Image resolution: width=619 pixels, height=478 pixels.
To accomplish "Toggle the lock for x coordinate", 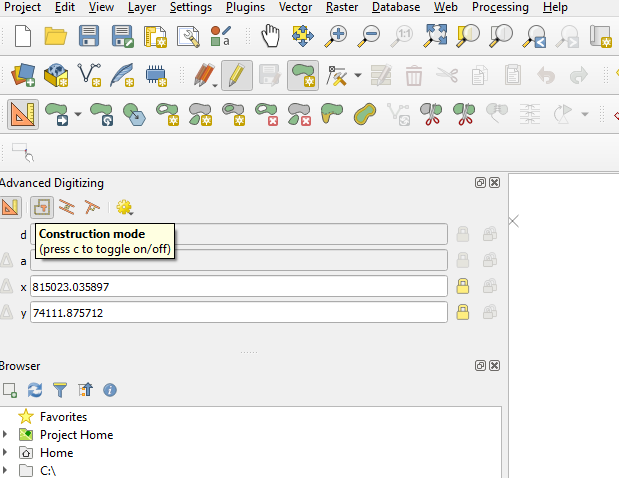I will coord(463,287).
